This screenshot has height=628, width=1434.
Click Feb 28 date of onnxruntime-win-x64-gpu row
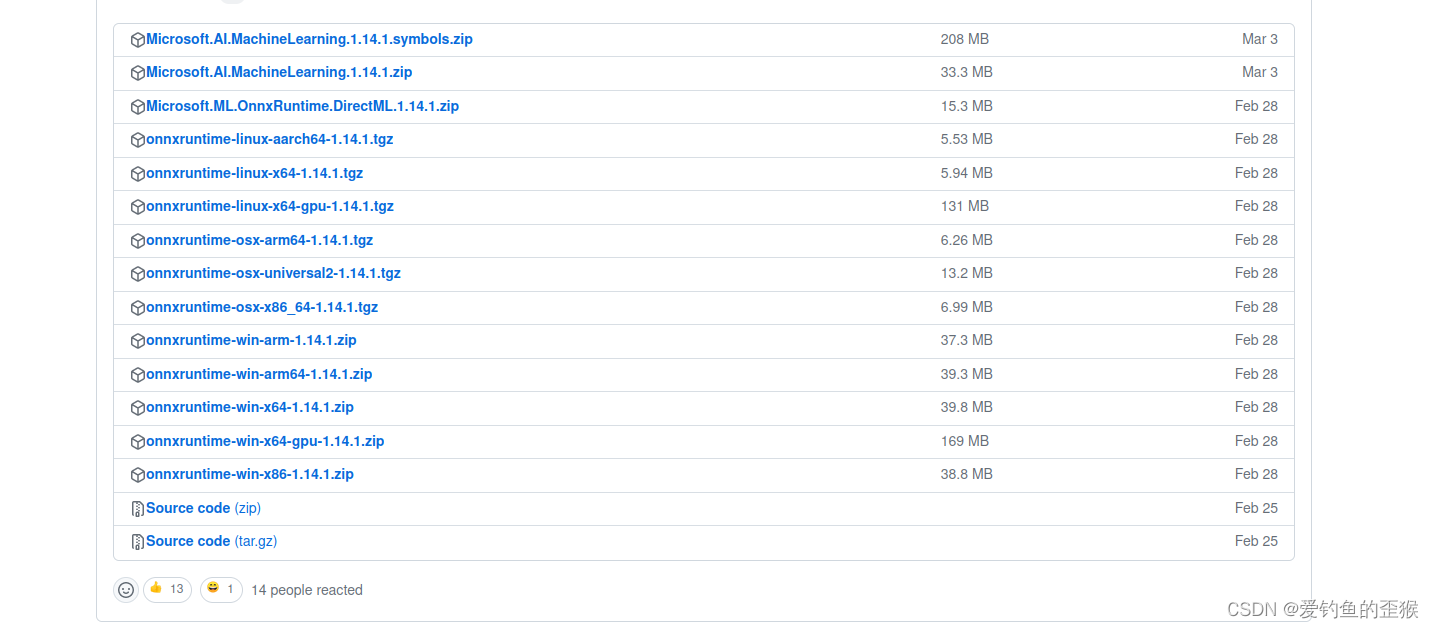click(x=1256, y=441)
